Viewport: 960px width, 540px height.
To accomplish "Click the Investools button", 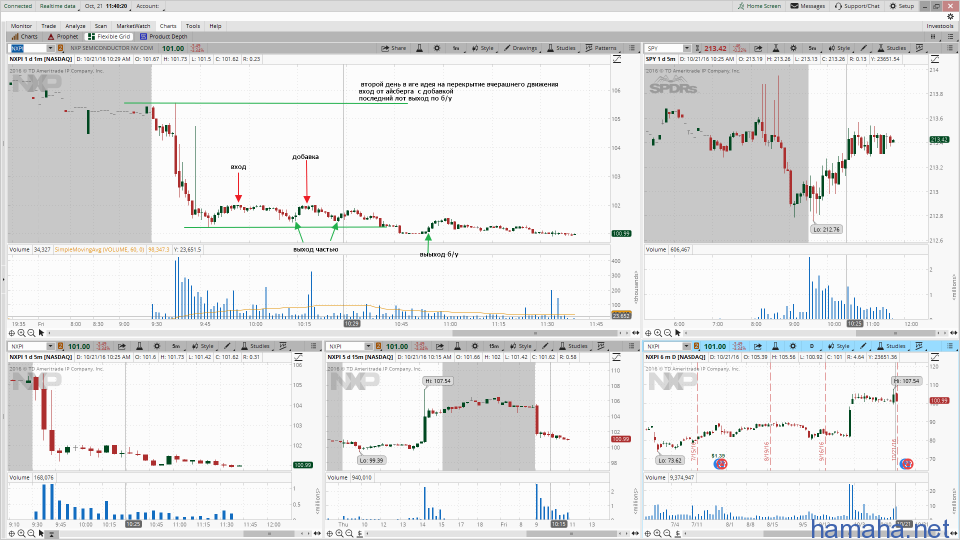I will (940, 26).
